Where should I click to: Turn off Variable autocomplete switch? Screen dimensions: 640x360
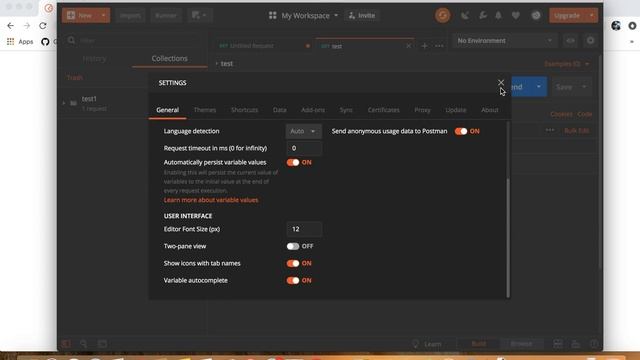click(293, 280)
